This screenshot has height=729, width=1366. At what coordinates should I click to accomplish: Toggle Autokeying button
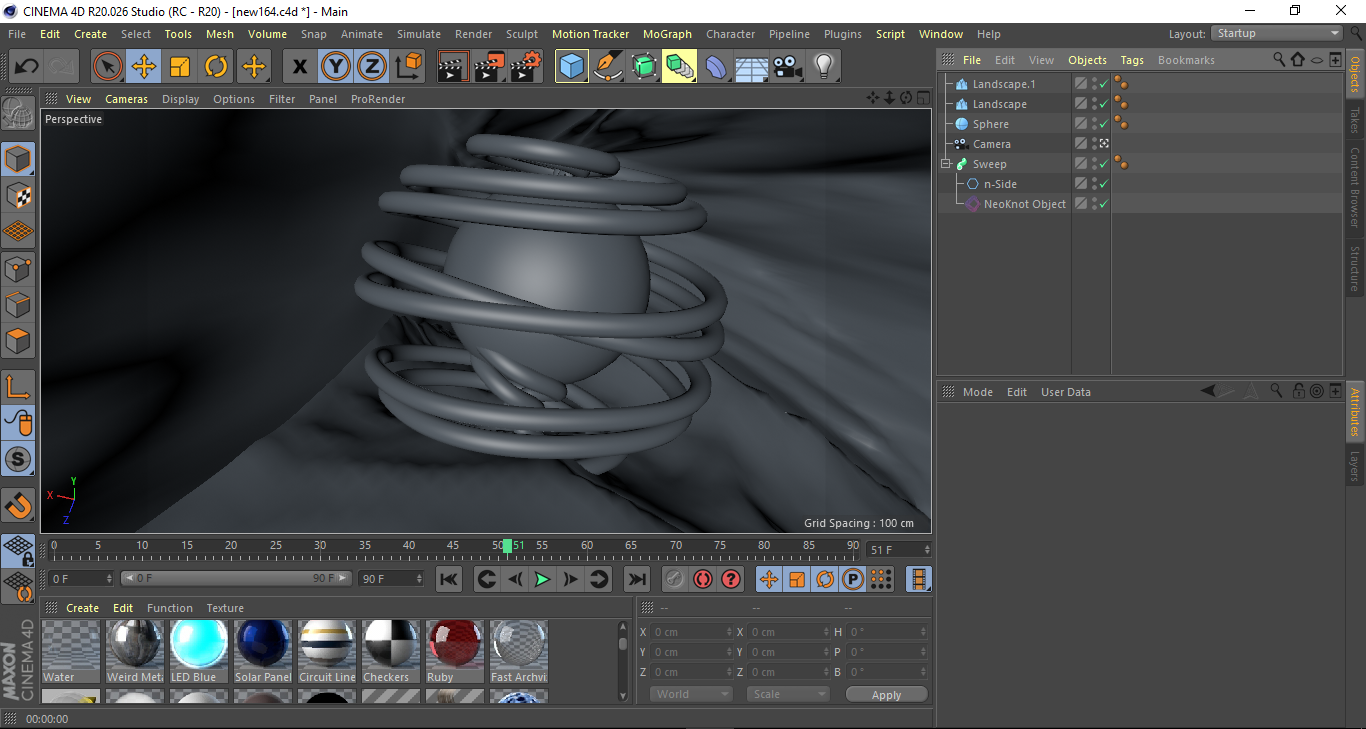point(703,579)
